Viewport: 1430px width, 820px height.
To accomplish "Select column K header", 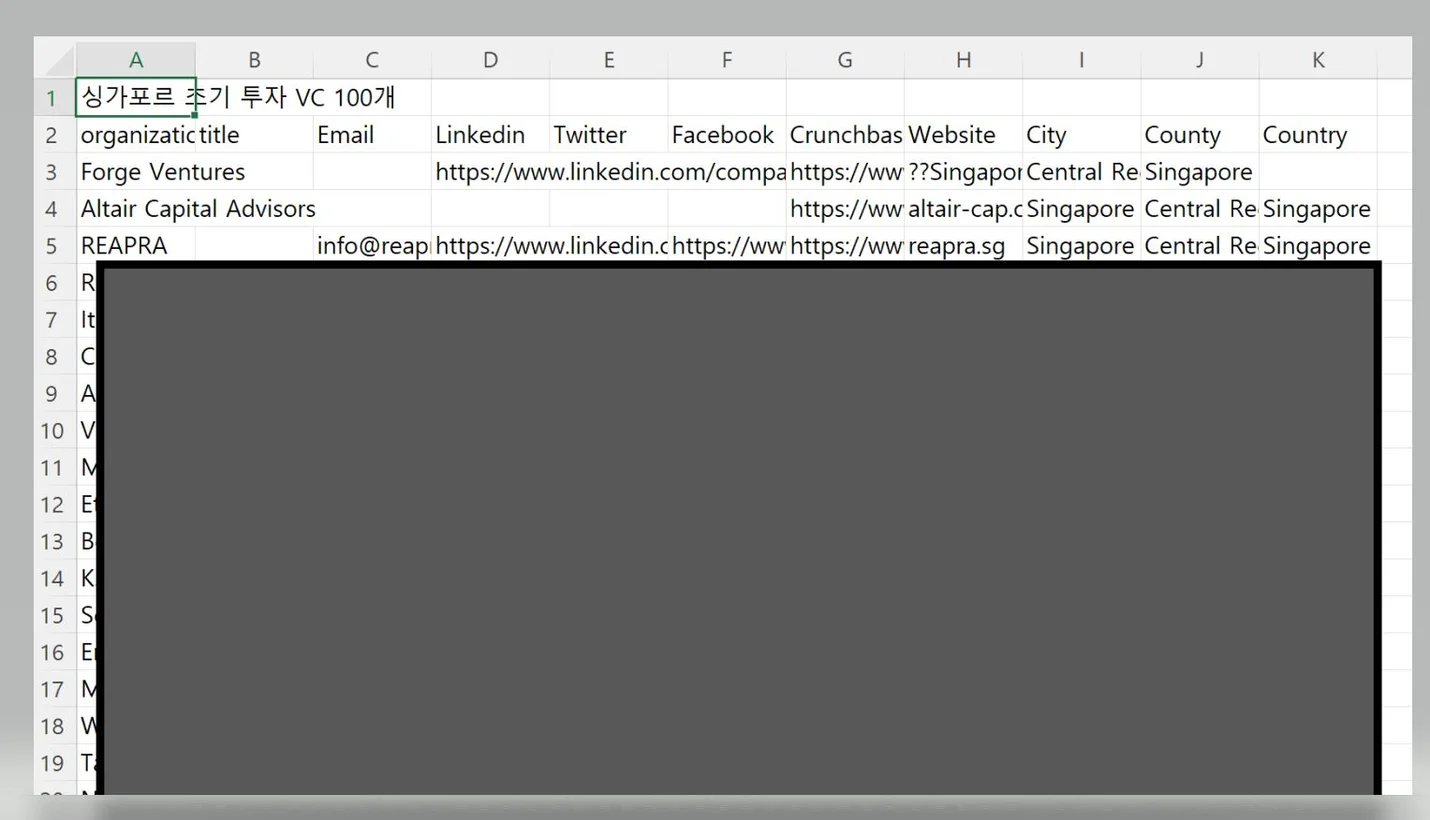I will click(1318, 60).
